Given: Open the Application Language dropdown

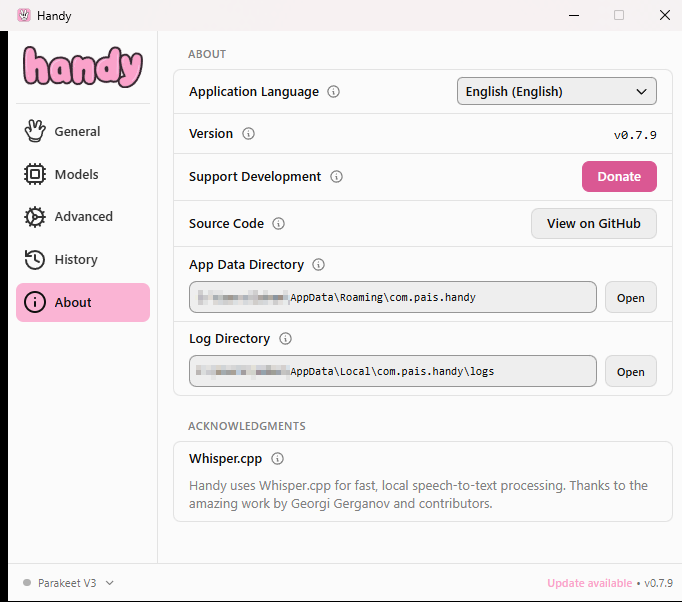Looking at the screenshot, I should [556, 92].
